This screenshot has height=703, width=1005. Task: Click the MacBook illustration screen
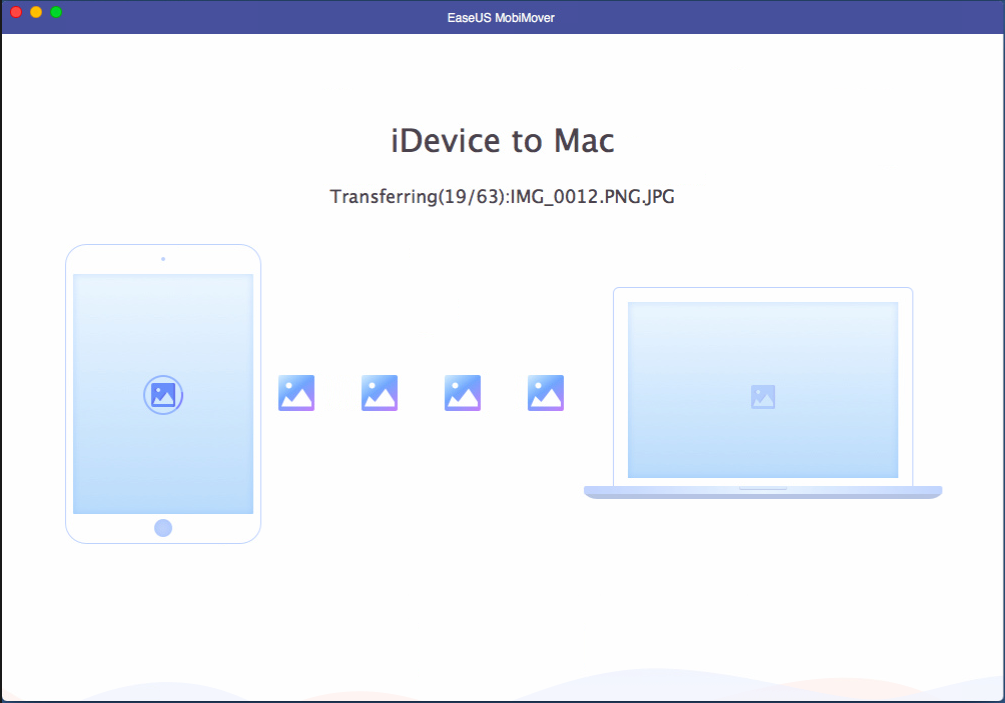pyautogui.click(x=763, y=390)
